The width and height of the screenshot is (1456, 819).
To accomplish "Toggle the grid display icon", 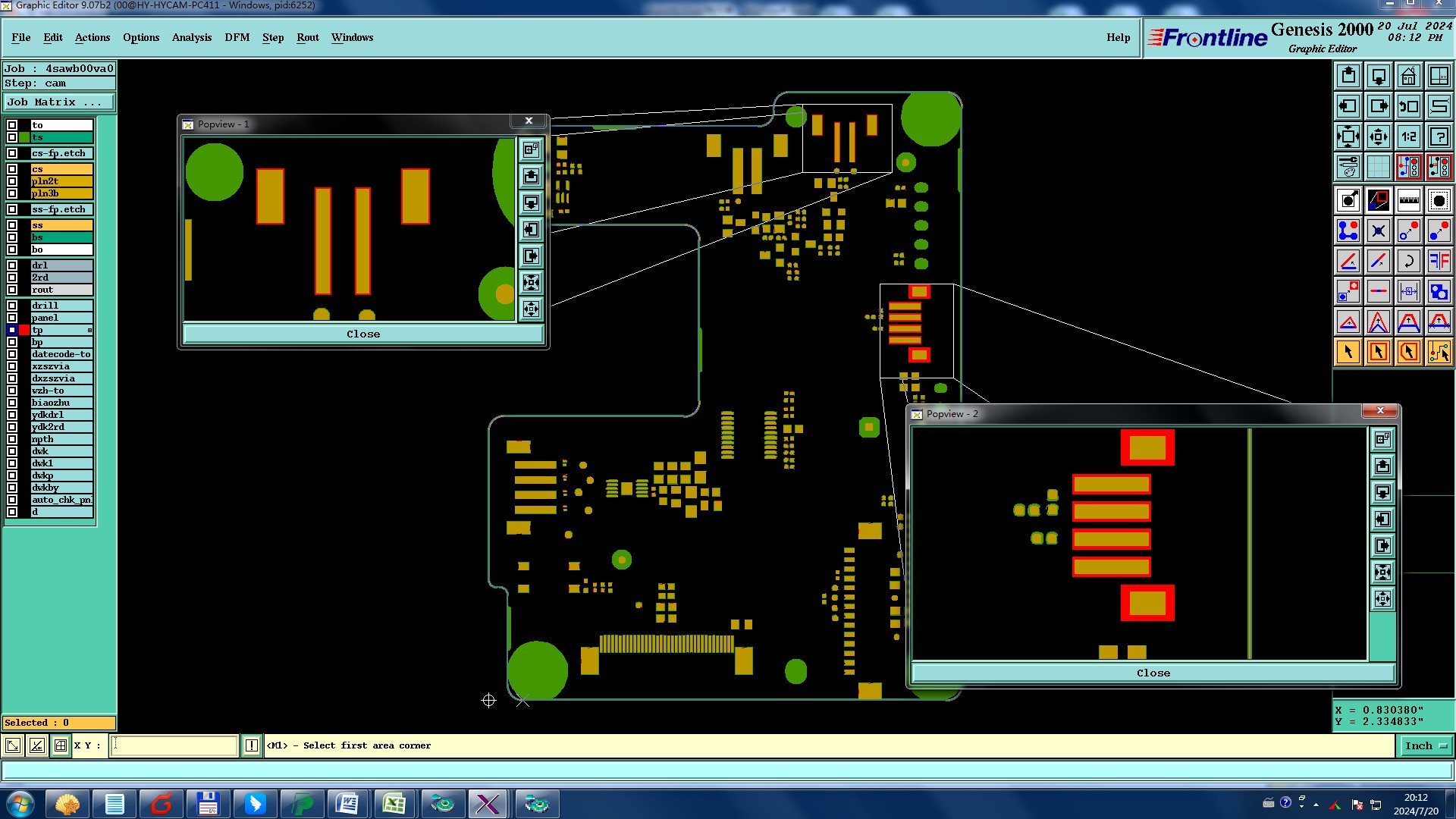I will pyautogui.click(x=1378, y=167).
